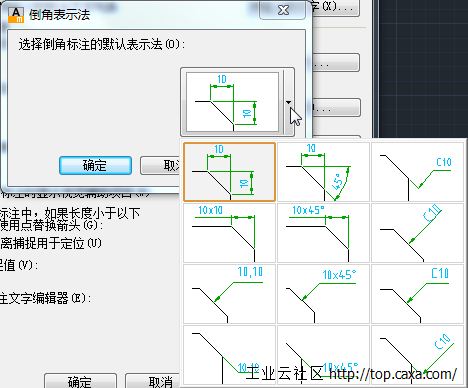Click the 确定 button in the background options window
The height and width of the screenshot is (388, 468).
pyautogui.click(x=80, y=381)
